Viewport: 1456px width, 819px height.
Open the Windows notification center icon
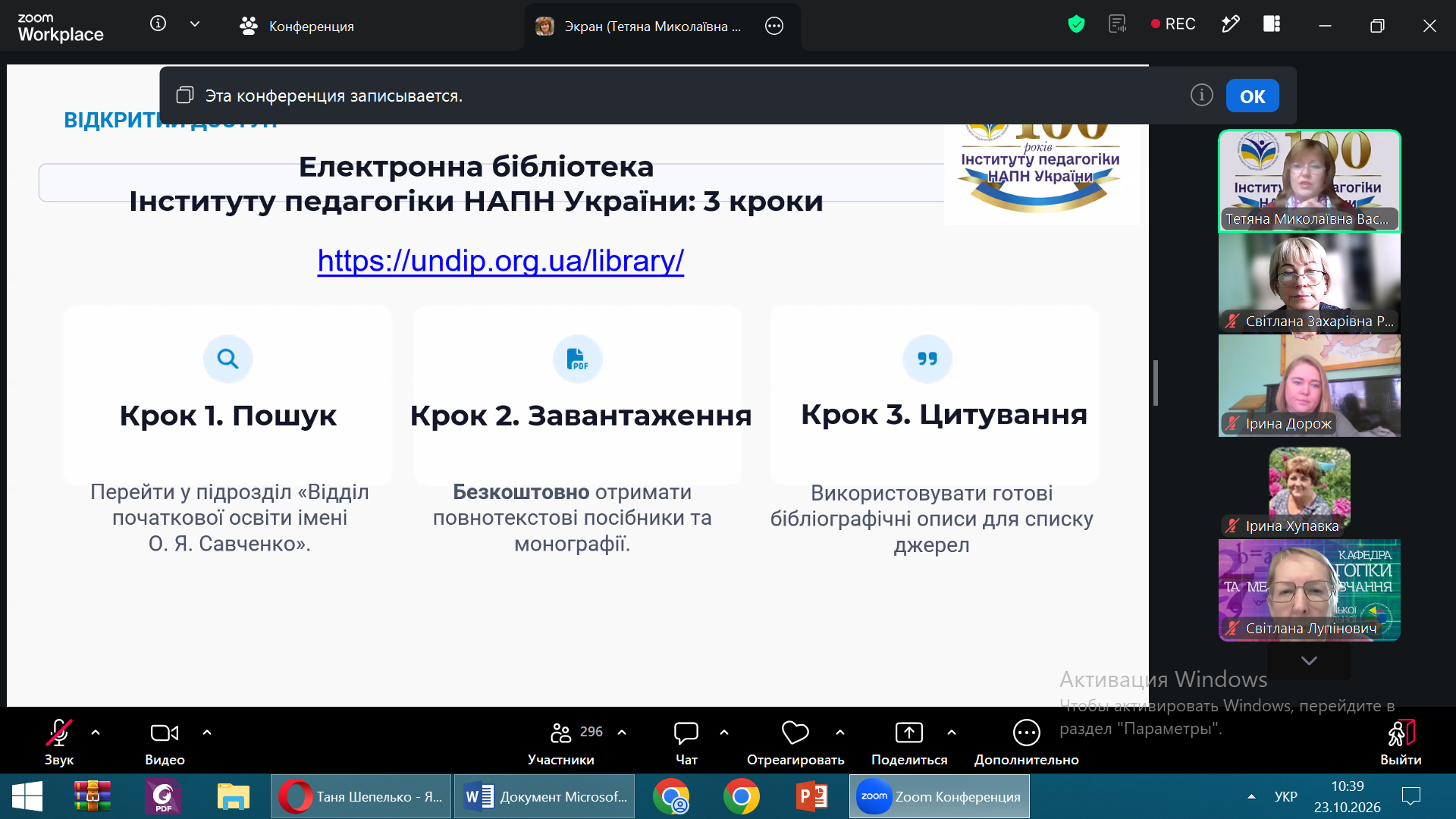click(1411, 796)
